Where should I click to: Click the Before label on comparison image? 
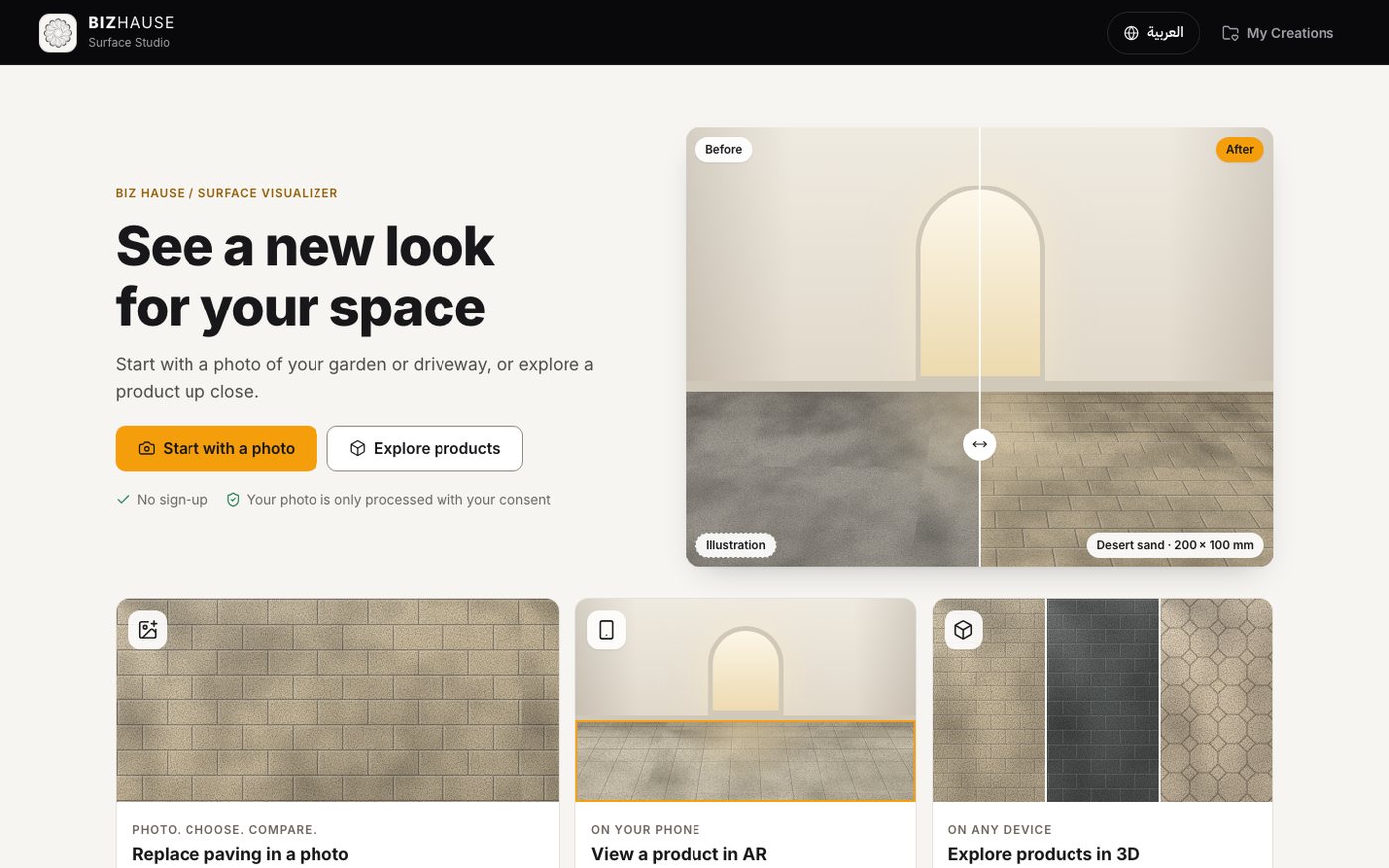pos(723,149)
